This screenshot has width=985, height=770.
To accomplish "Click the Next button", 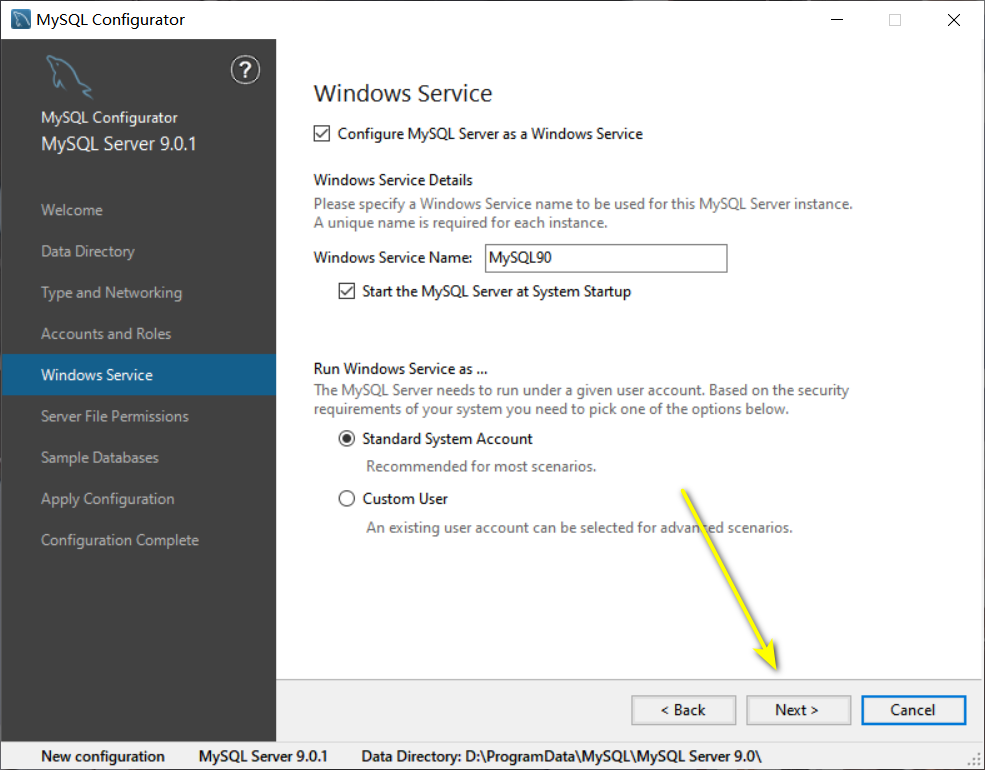I will [x=798, y=710].
